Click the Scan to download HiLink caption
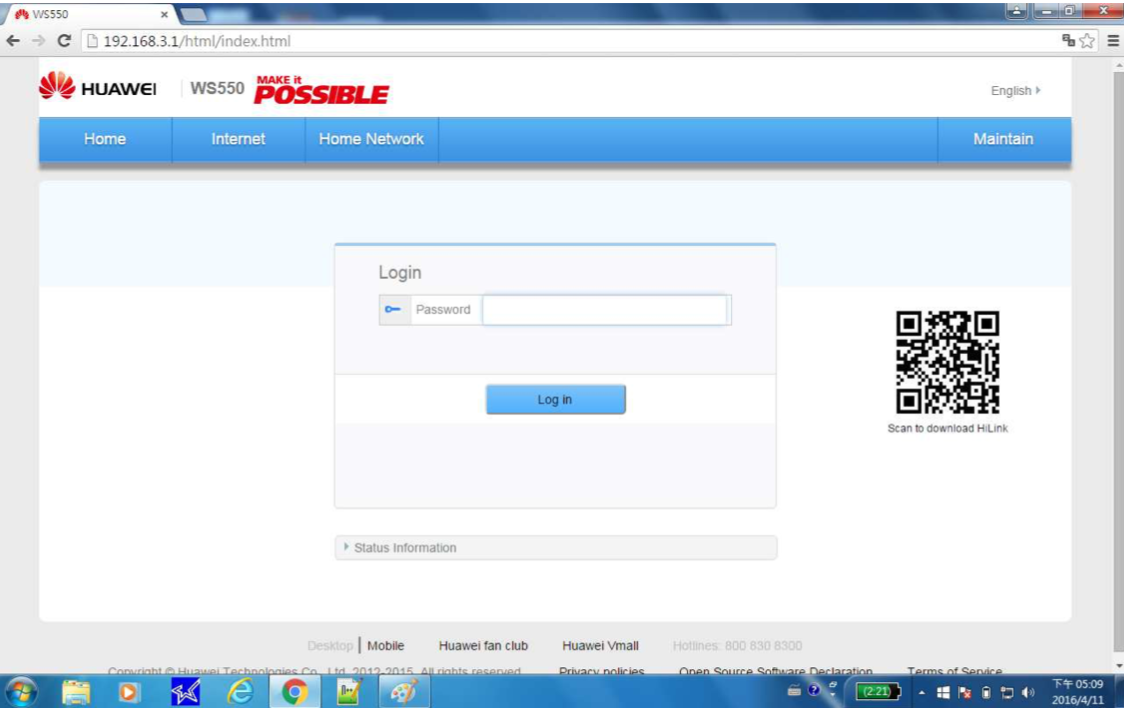 coord(948,428)
